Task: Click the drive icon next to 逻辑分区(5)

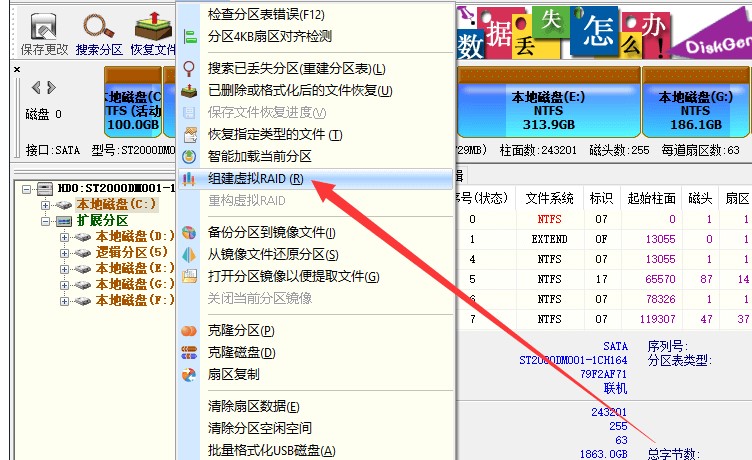Action: click(82, 253)
